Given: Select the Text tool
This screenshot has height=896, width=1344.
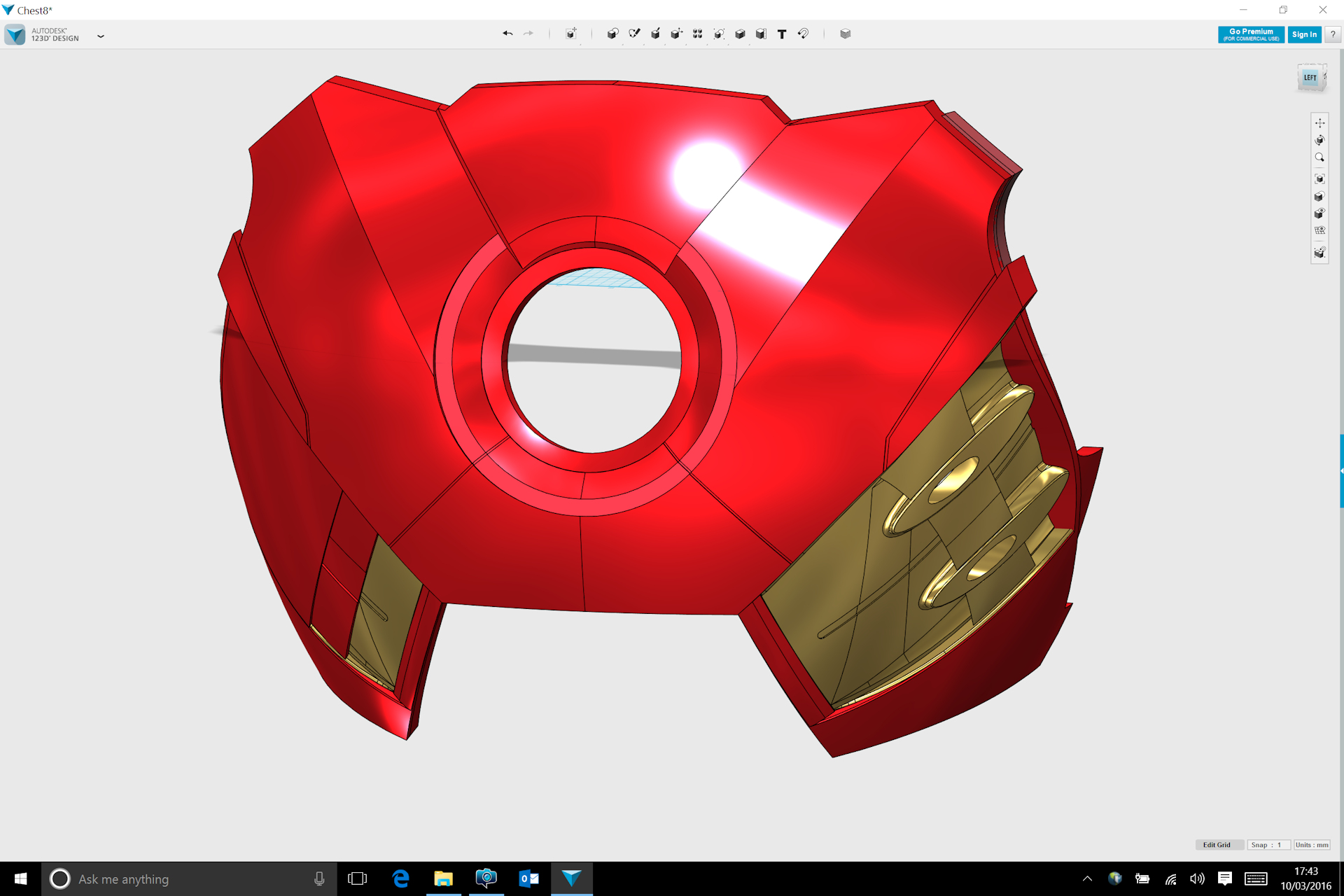Looking at the screenshot, I should 782,34.
